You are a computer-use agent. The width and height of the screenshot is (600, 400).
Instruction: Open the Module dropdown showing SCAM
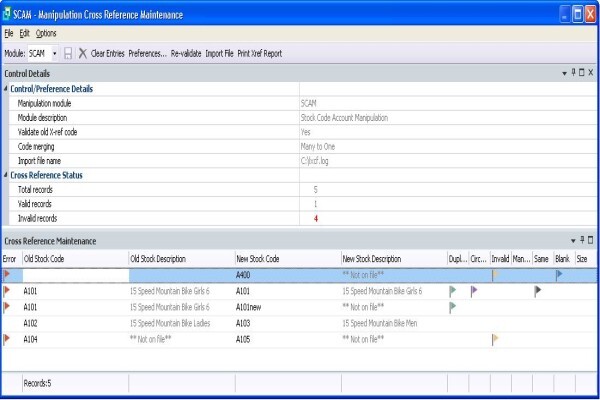click(55, 53)
